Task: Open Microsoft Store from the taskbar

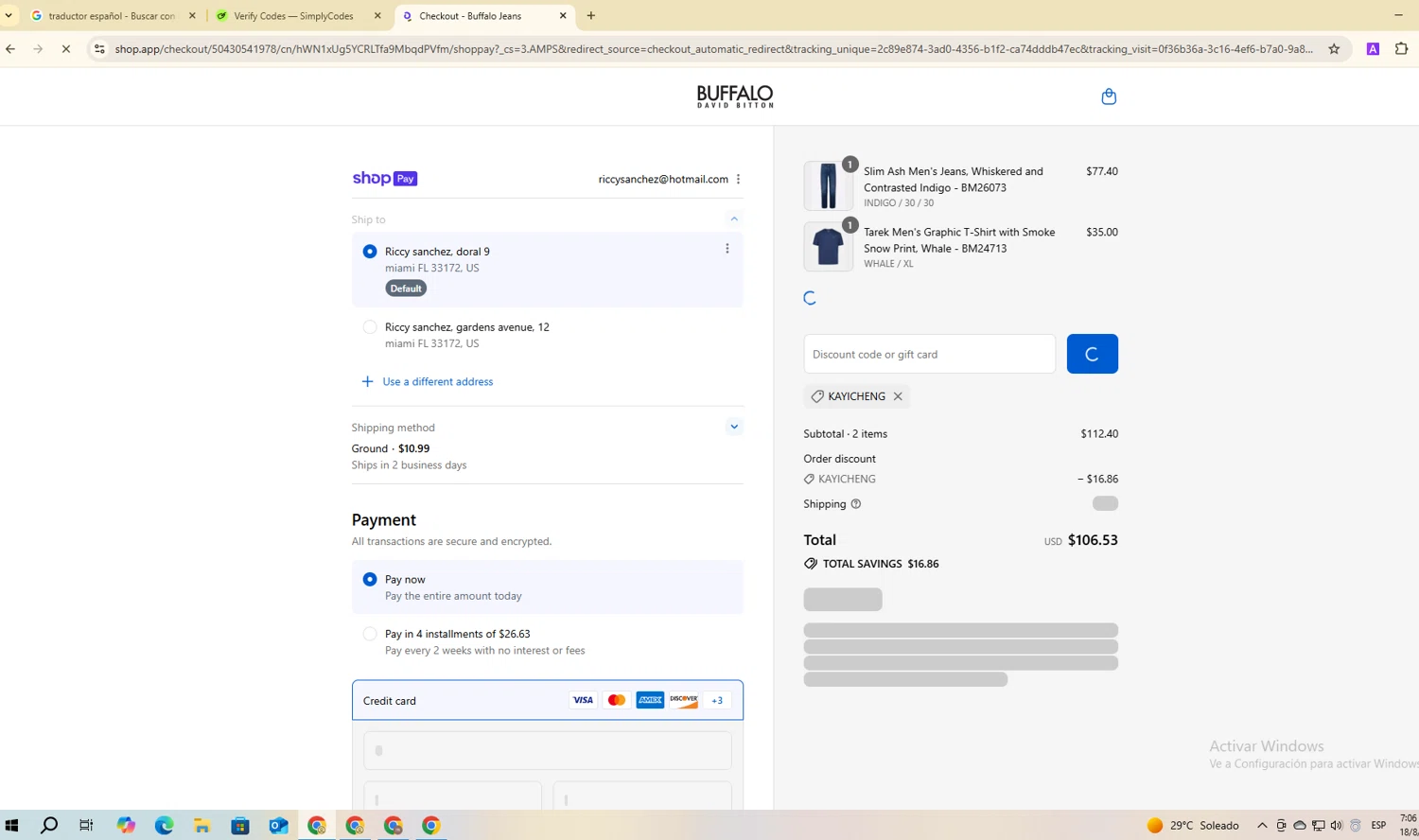Action: 240,826
